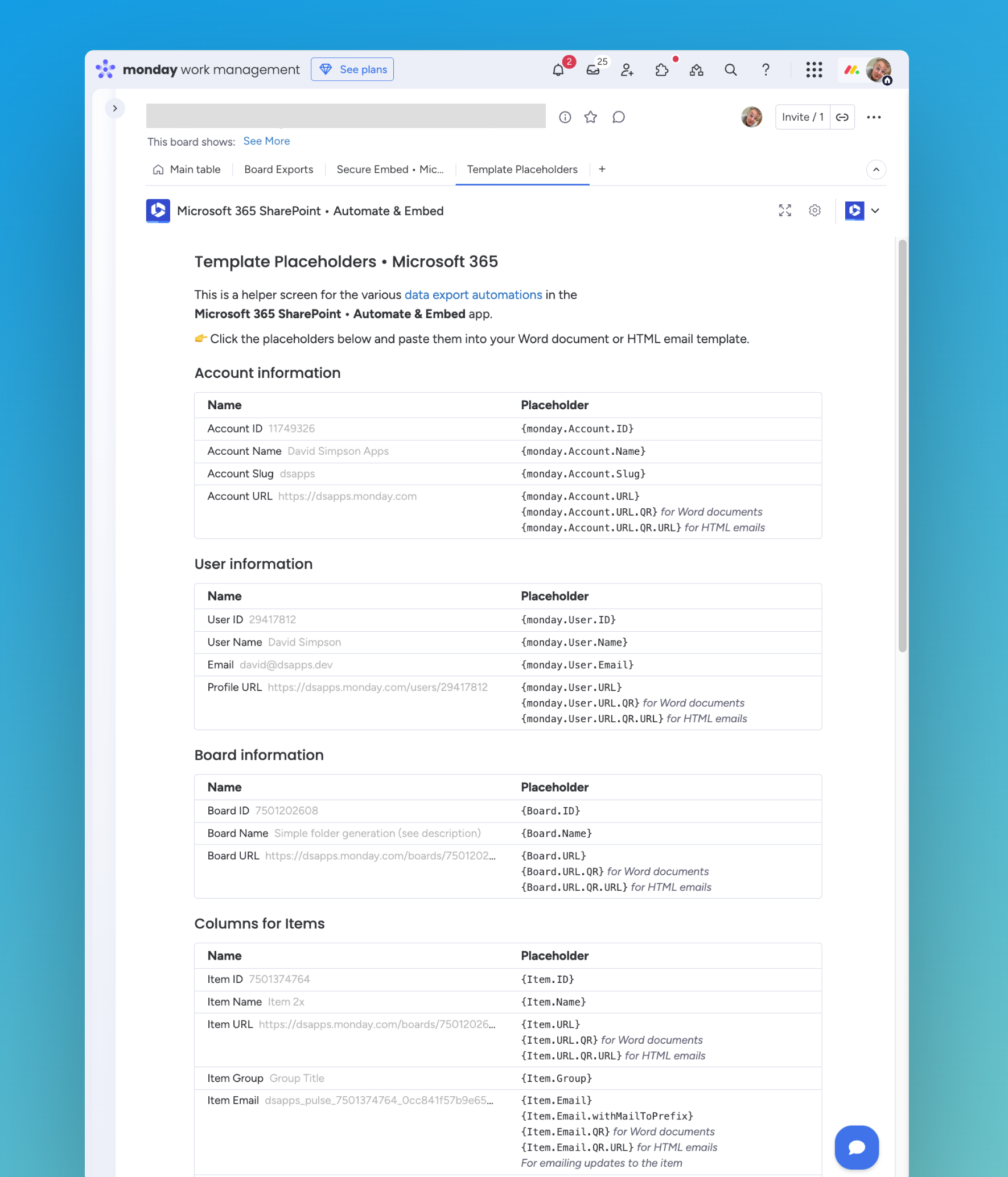Open the help question mark
Viewport: 1008px width, 1177px height.
click(766, 70)
